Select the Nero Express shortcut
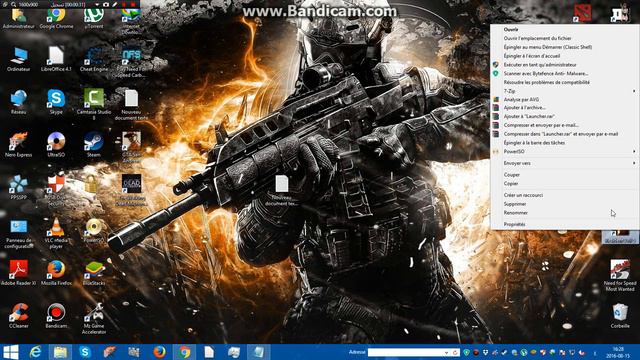Viewport: 640px width, 360px height. (18, 144)
